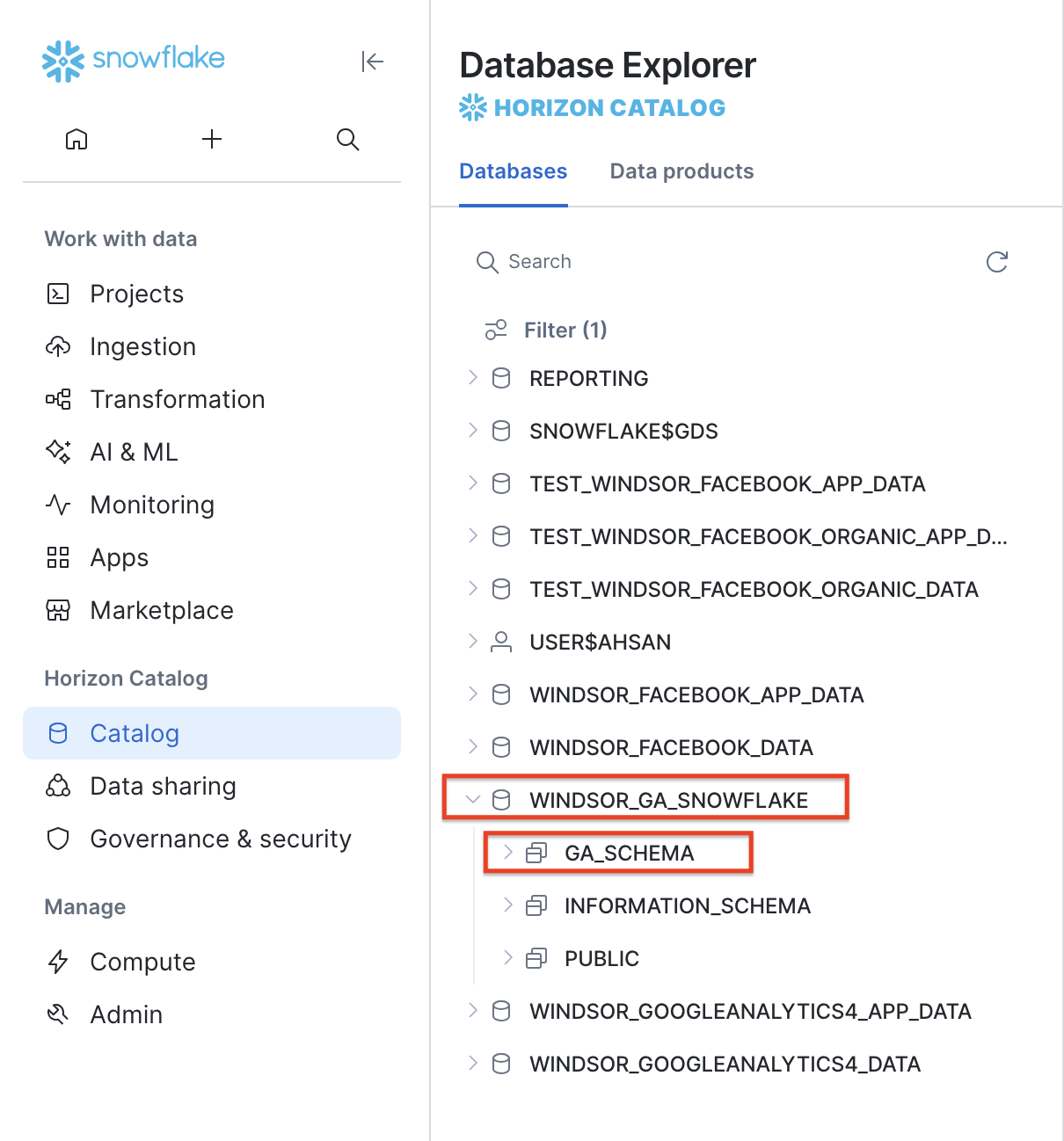Image resolution: width=1064 pixels, height=1141 pixels.
Task: Expand the USER$AHSAN node
Action: point(473,642)
